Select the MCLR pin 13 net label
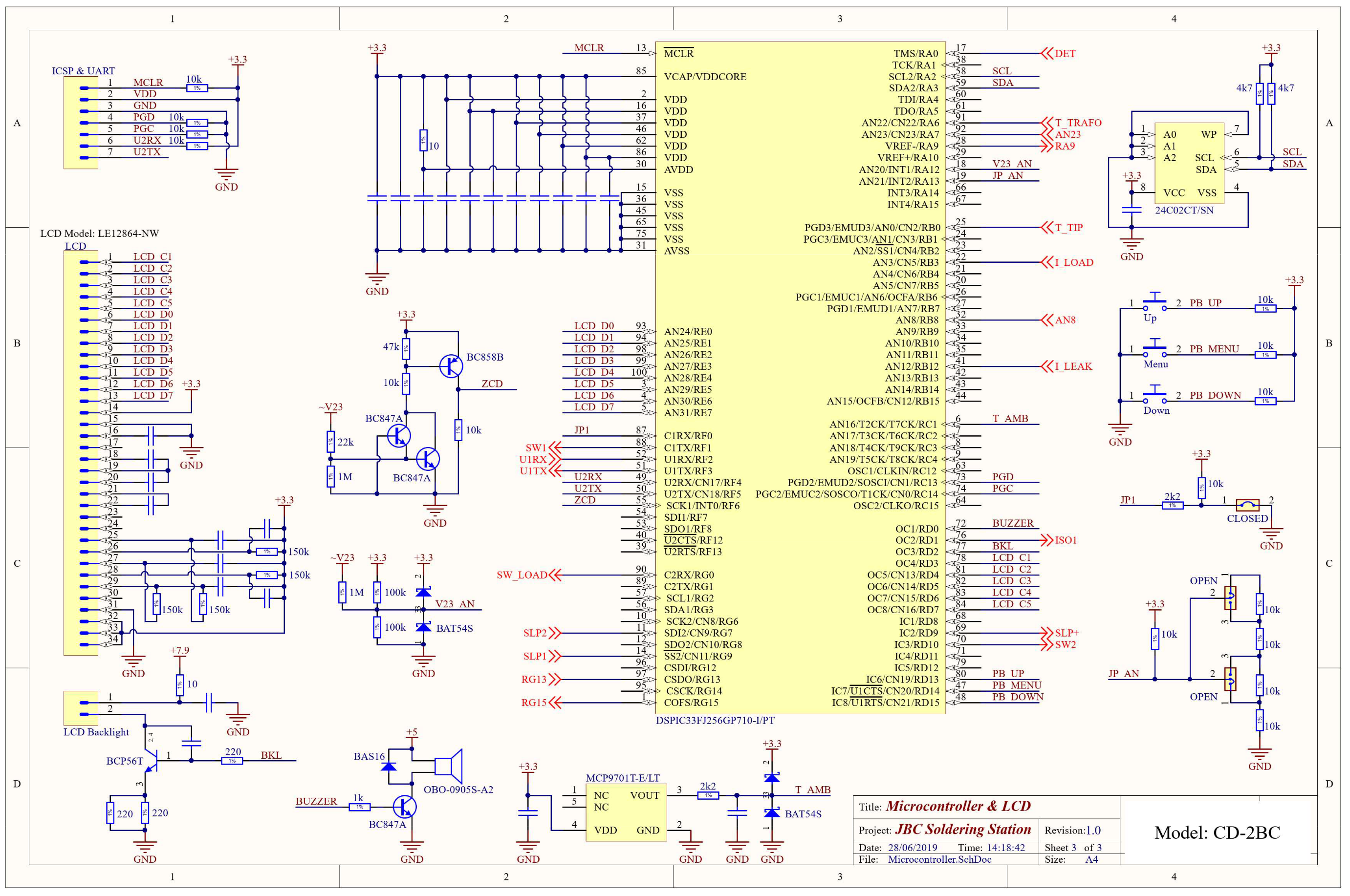 (x=589, y=47)
